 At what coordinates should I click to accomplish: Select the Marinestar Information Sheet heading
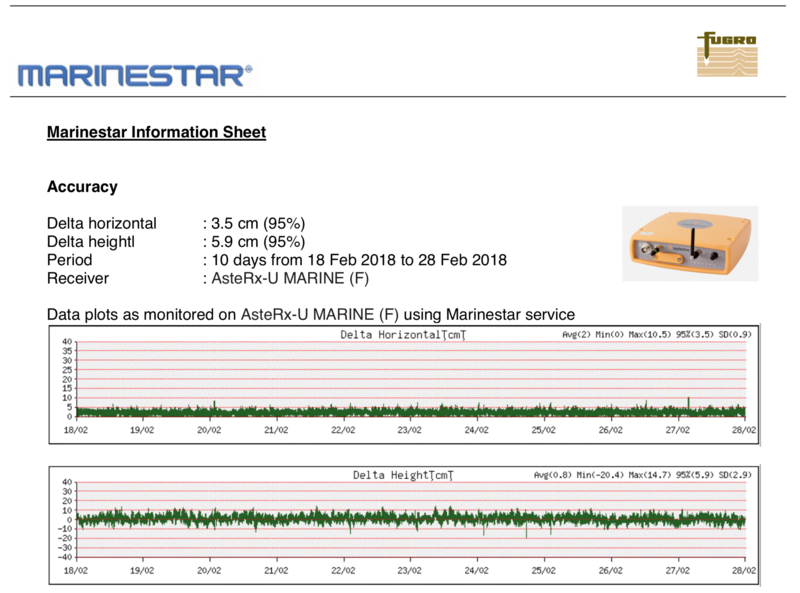tap(157, 132)
